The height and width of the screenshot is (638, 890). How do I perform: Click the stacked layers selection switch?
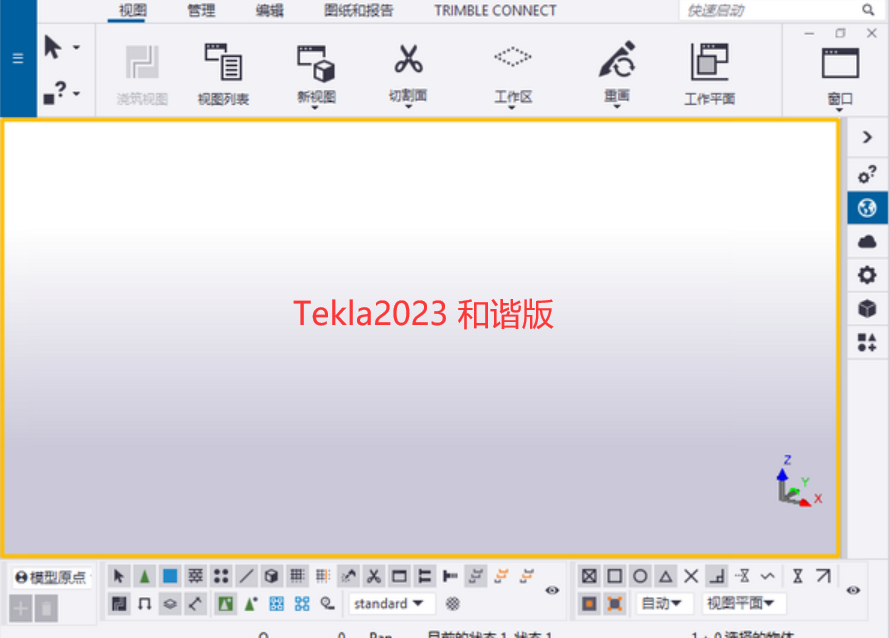click(170, 603)
